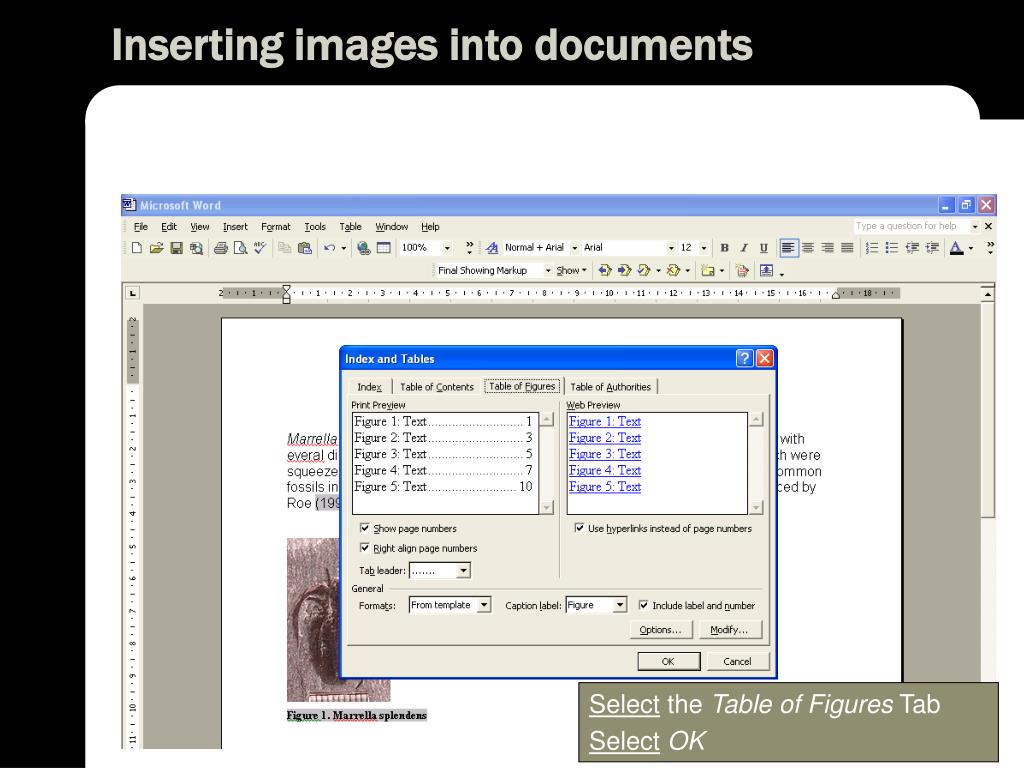Open the Font Size 12 dropdown
This screenshot has height=768, width=1024.
(x=703, y=248)
